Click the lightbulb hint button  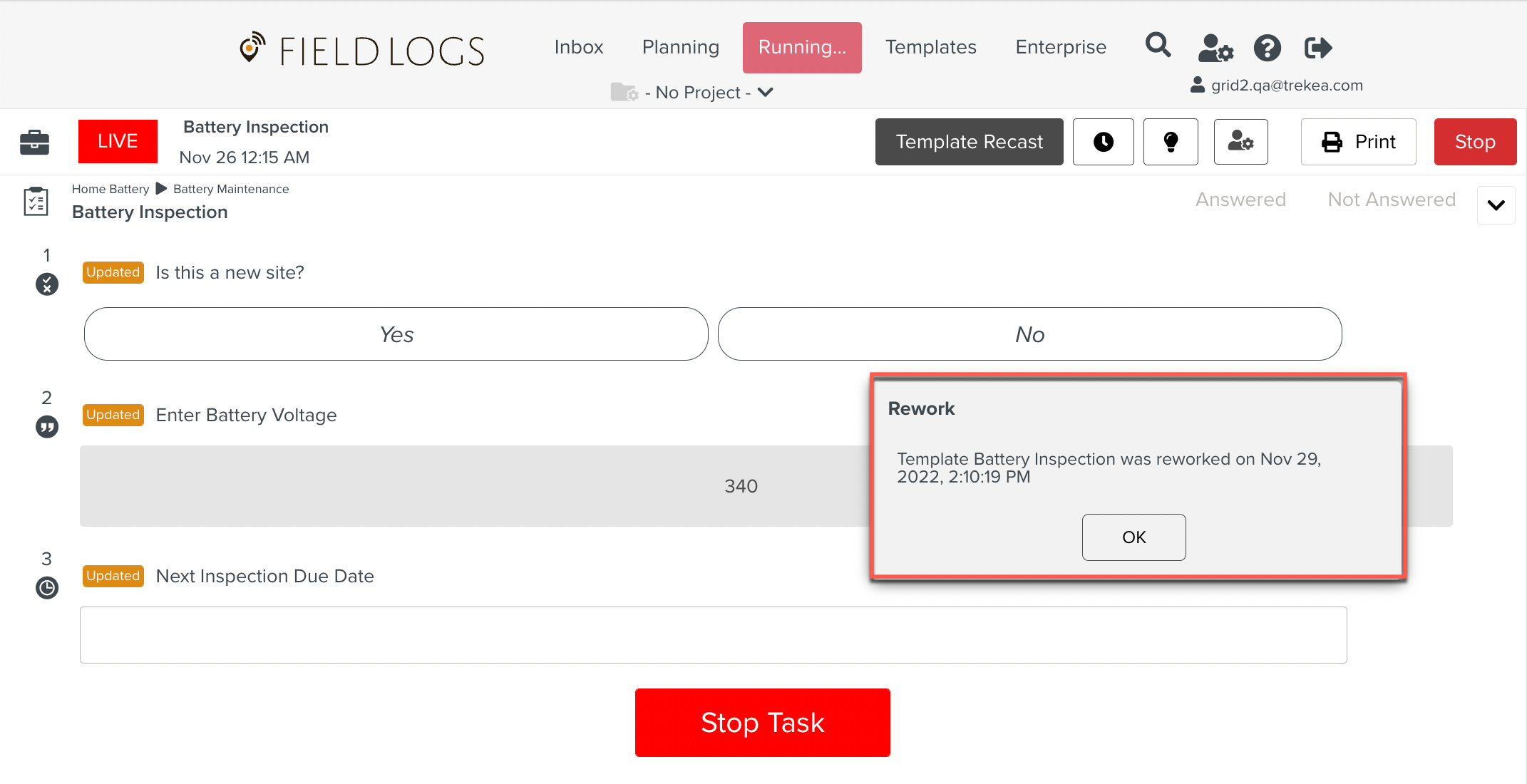click(1171, 142)
